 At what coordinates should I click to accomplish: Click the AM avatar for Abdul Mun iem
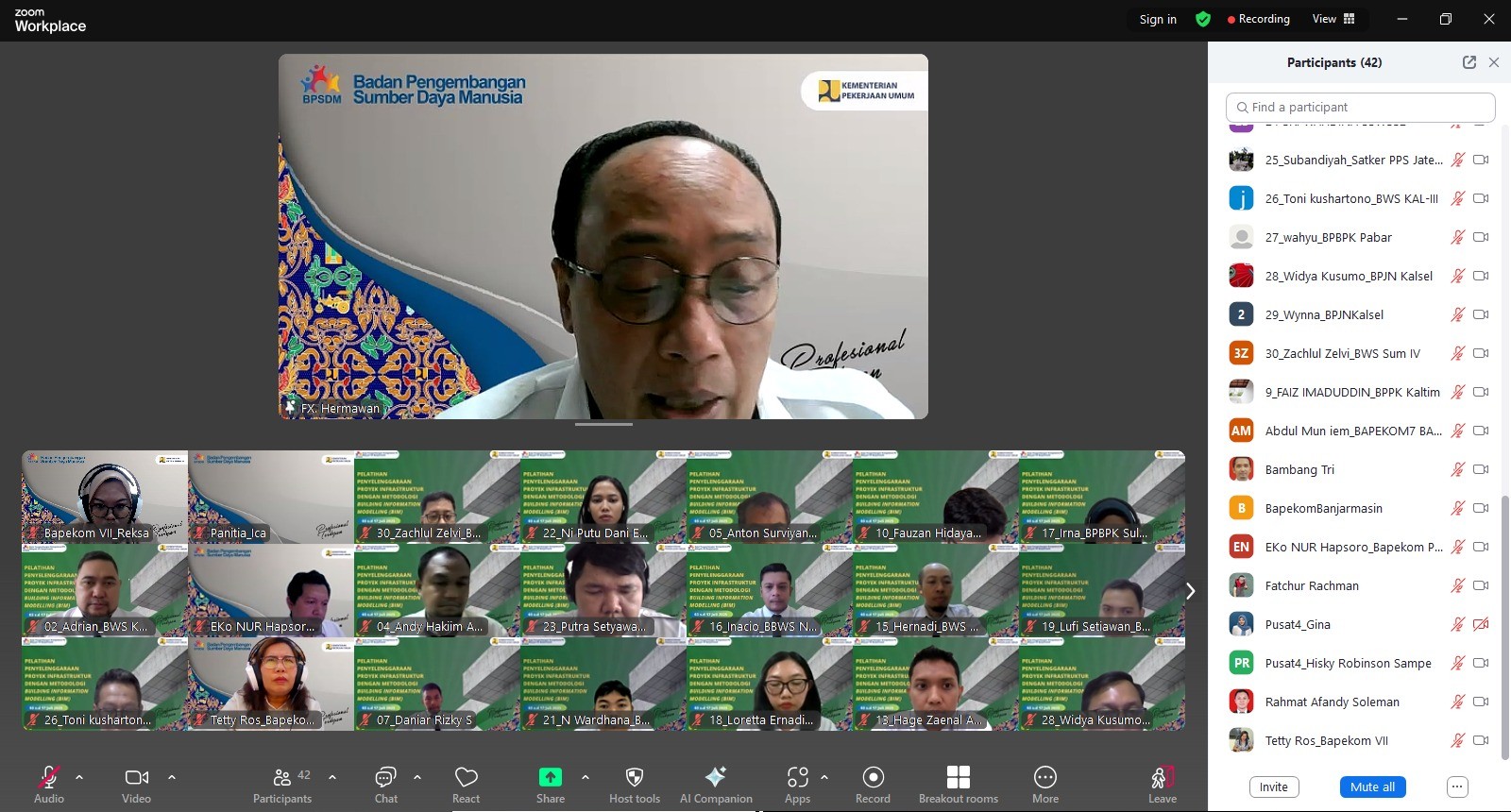(x=1241, y=431)
